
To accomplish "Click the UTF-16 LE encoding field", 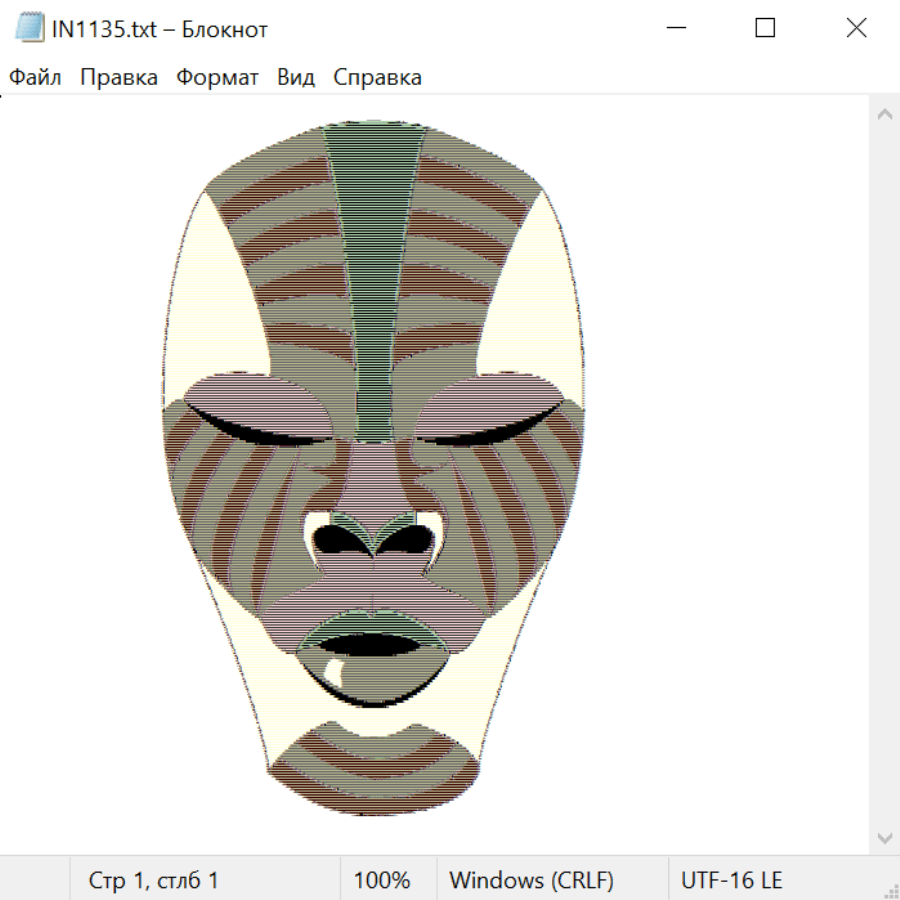I will [731, 880].
